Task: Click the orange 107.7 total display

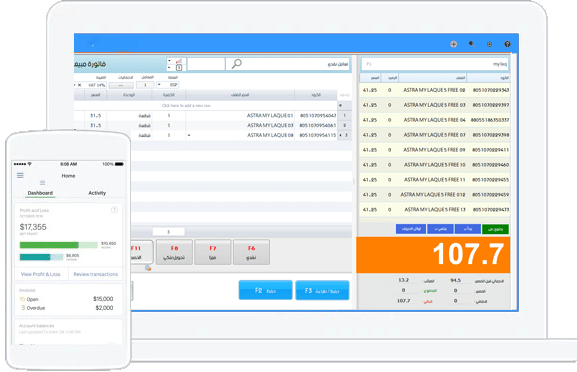Action: click(433, 255)
